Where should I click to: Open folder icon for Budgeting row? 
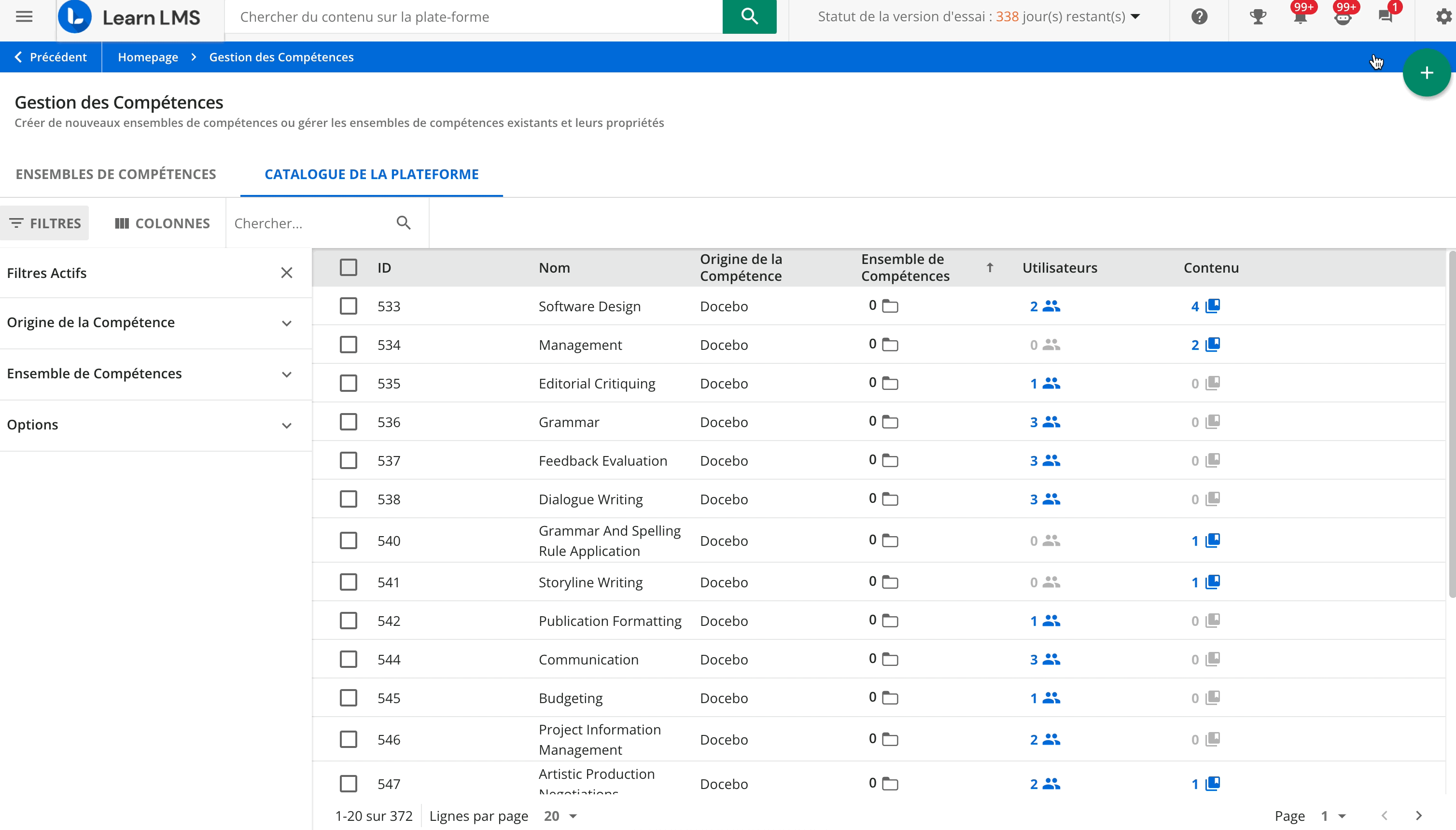click(x=890, y=698)
